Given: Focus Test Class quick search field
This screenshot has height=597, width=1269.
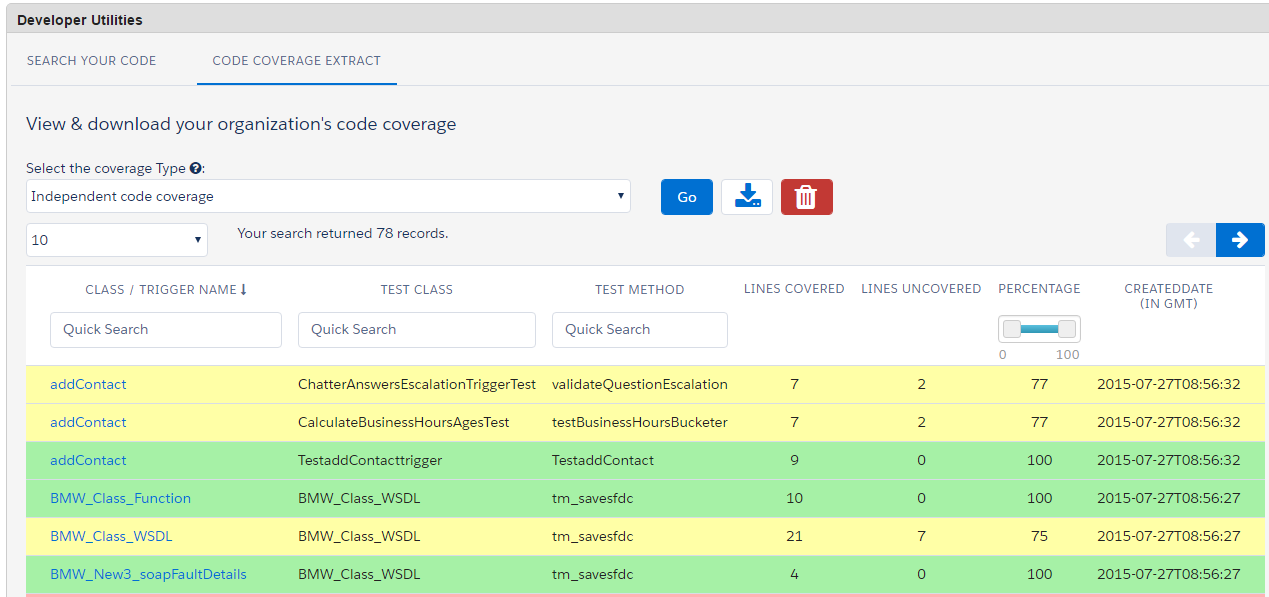Looking at the screenshot, I should (x=417, y=330).
